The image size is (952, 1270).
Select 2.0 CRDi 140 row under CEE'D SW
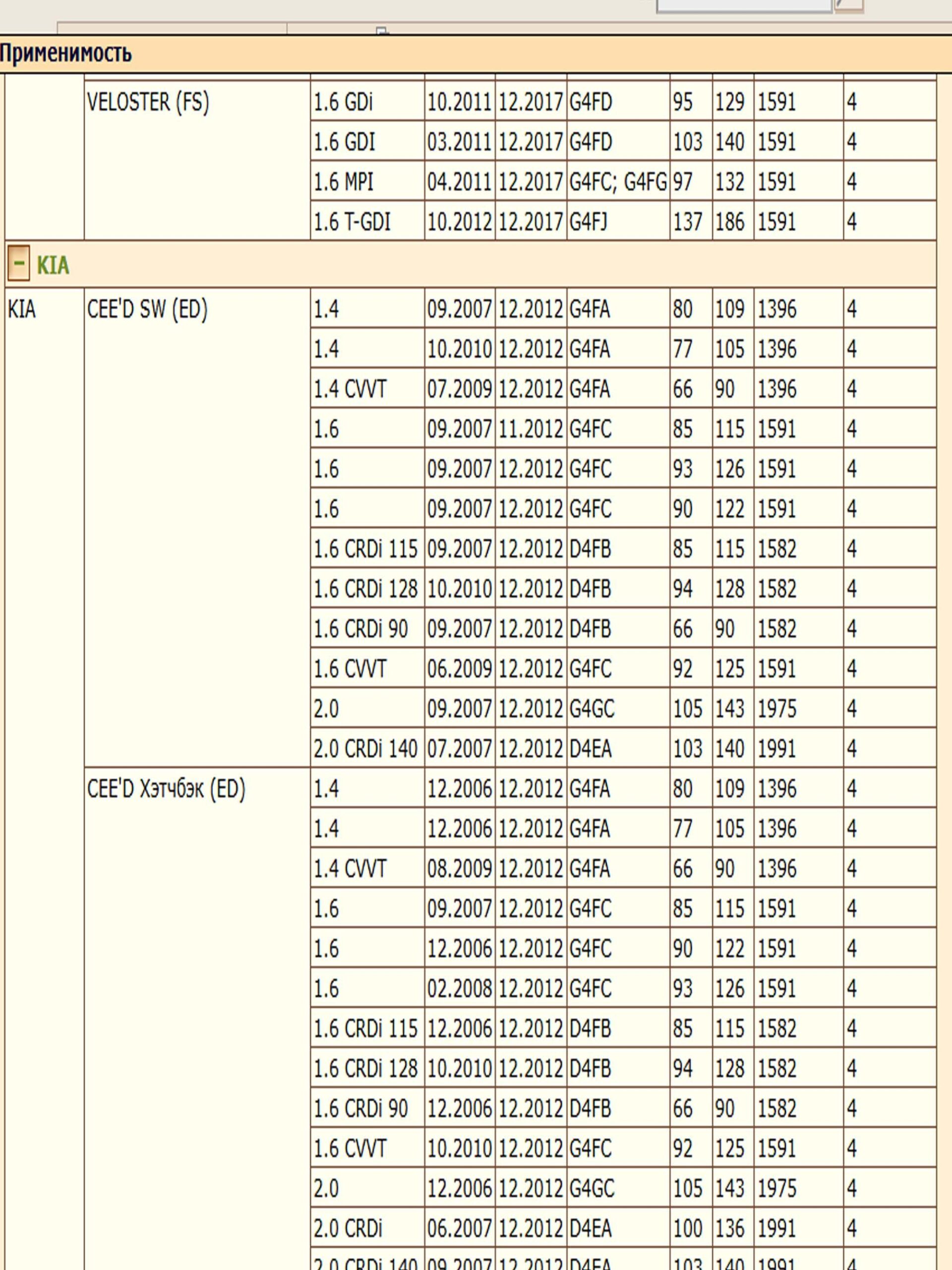click(x=365, y=749)
